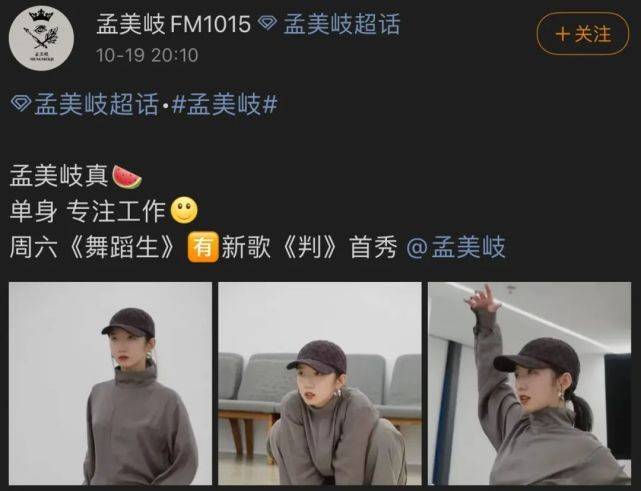The image size is (641, 491).
Task: Click the 关注 follow button
Action: pos(583,34)
